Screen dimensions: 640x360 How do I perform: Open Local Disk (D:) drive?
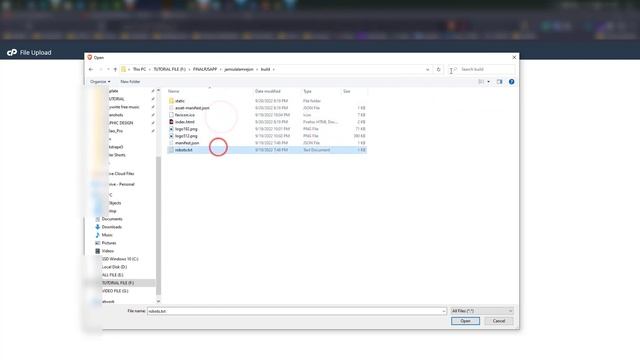[114, 267]
